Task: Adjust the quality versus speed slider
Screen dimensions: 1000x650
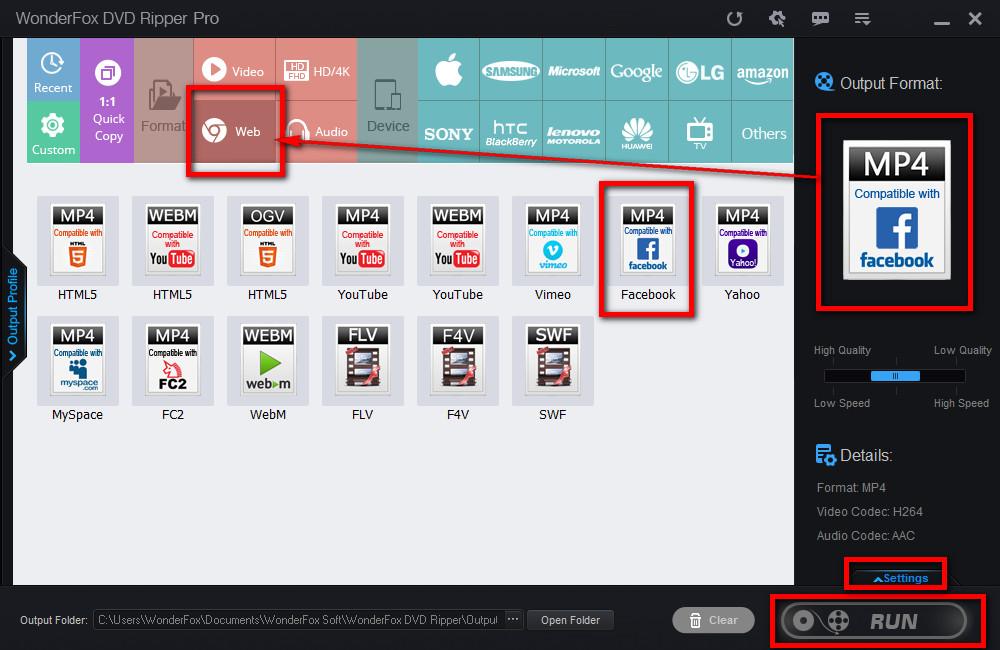Action: tap(895, 376)
